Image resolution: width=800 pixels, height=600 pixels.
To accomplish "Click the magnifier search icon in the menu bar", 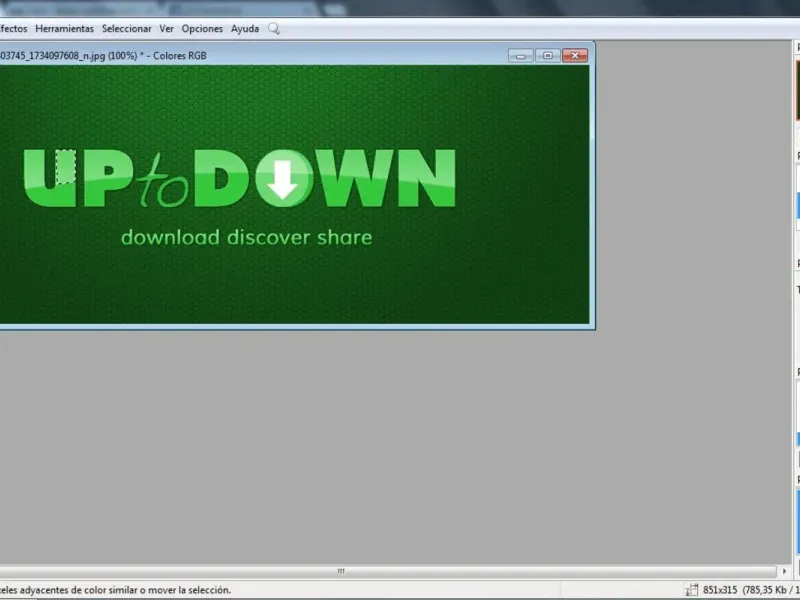I will coord(274,29).
